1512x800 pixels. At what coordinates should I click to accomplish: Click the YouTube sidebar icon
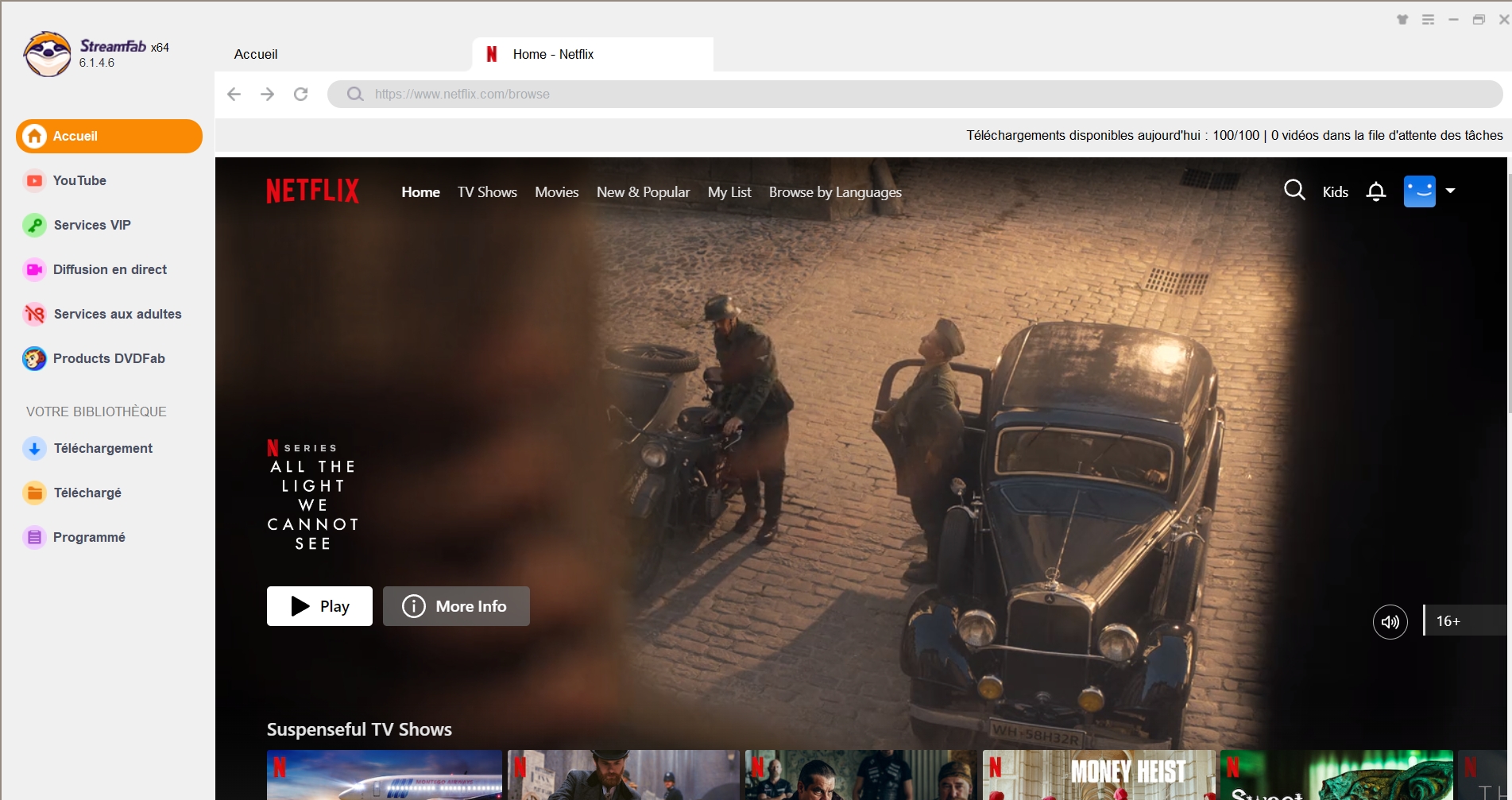click(34, 180)
